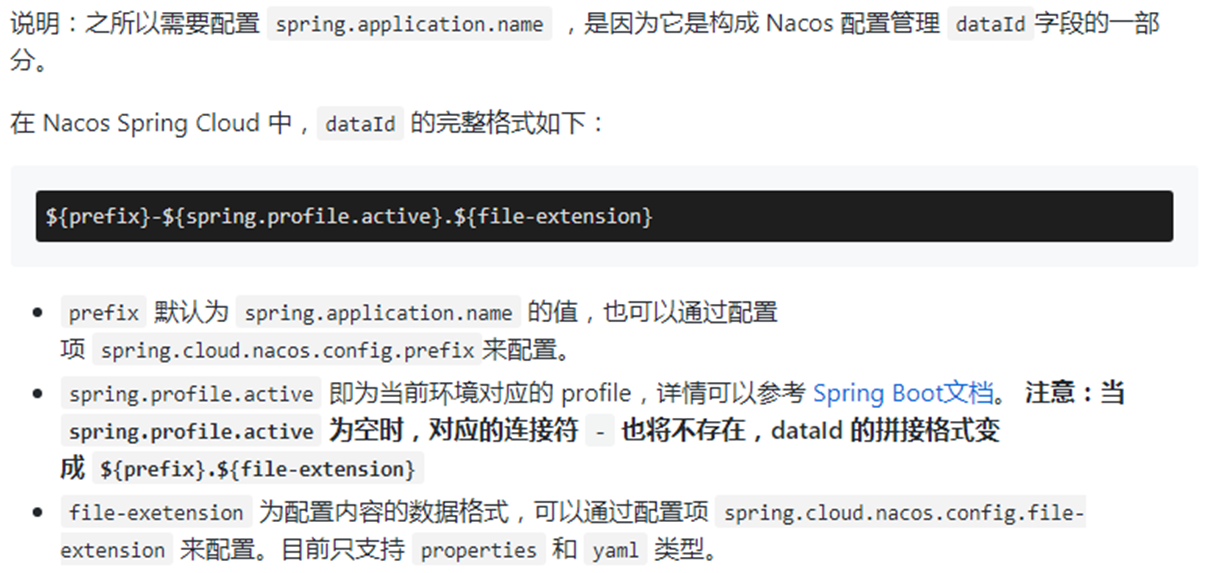This screenshot has width=1214, height=573.
Task: Click the dark dataId format code block
Action: point(604,216)
